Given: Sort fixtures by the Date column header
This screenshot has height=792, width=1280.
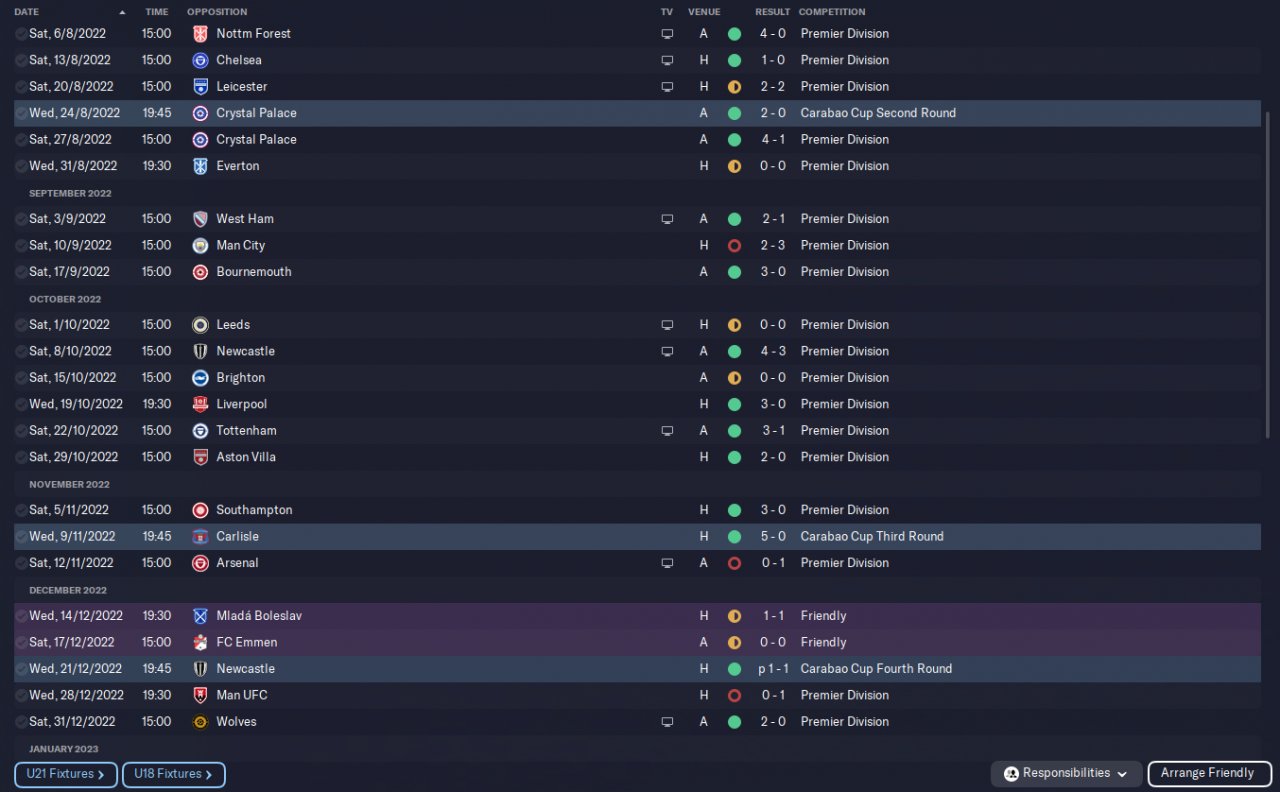Looking at the screenshot, I should pos(27,12).
